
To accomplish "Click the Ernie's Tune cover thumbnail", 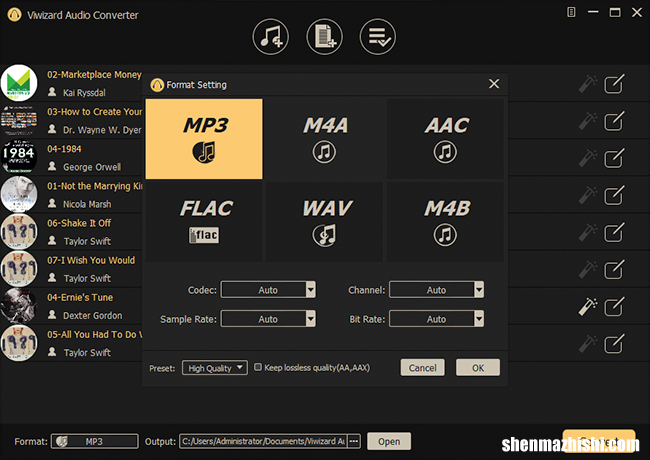I will [x=19, y=306].
